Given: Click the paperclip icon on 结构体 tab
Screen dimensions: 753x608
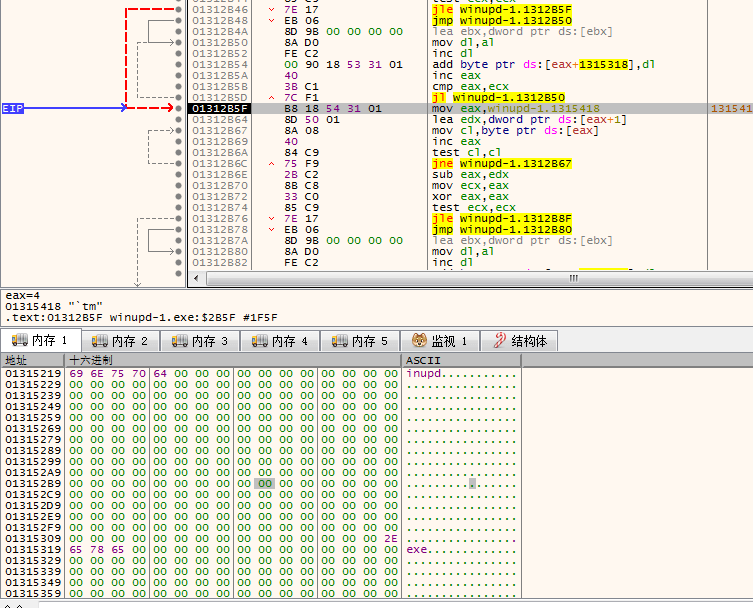Looking at the screenshot, I should [500, 340].
